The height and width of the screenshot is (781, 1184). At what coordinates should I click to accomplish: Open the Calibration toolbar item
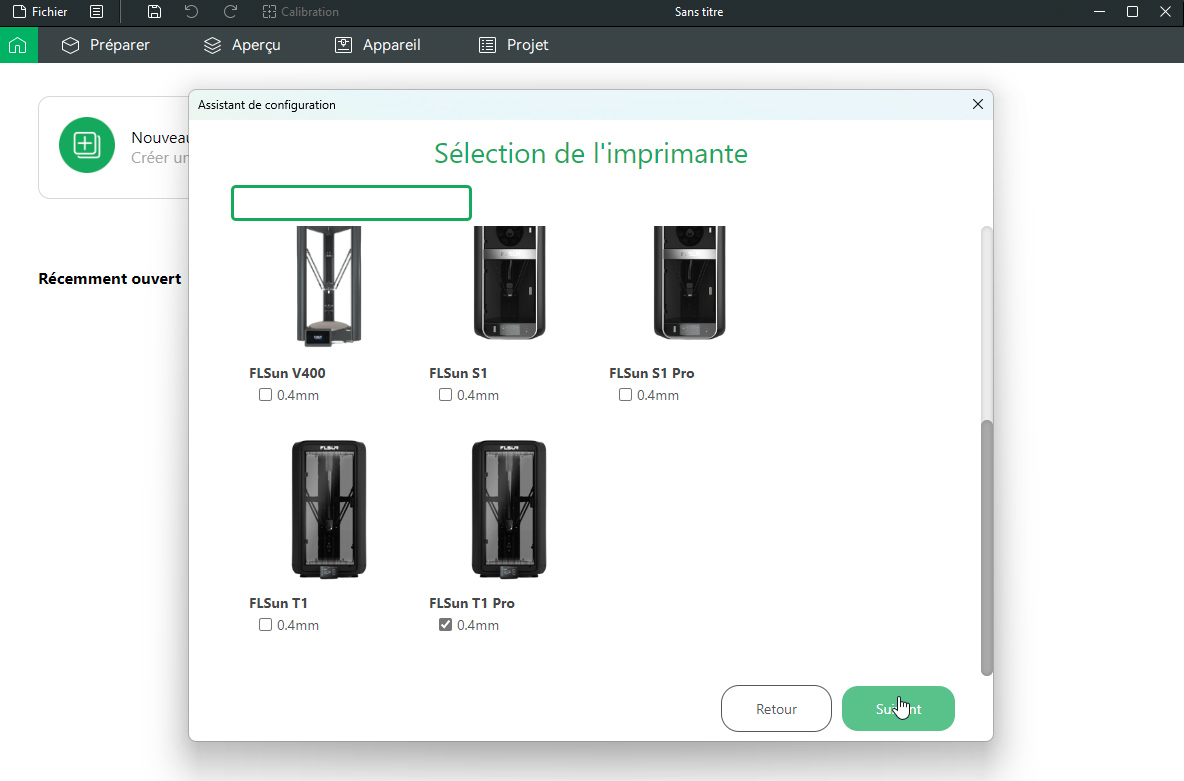[301, 11]
